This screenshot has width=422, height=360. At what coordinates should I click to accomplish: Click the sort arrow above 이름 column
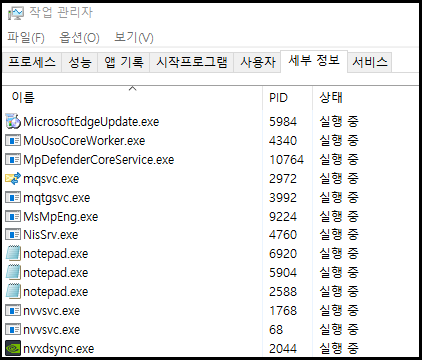click(x=133, y=88)
